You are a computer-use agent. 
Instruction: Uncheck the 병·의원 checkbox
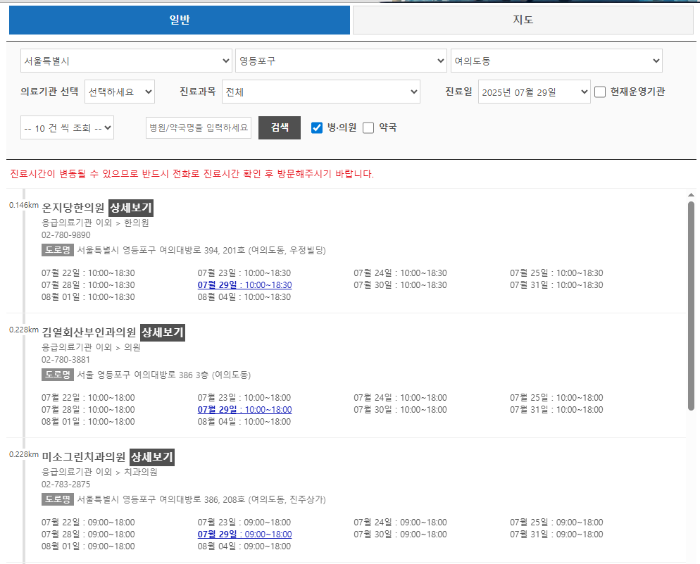click(317, 128)
